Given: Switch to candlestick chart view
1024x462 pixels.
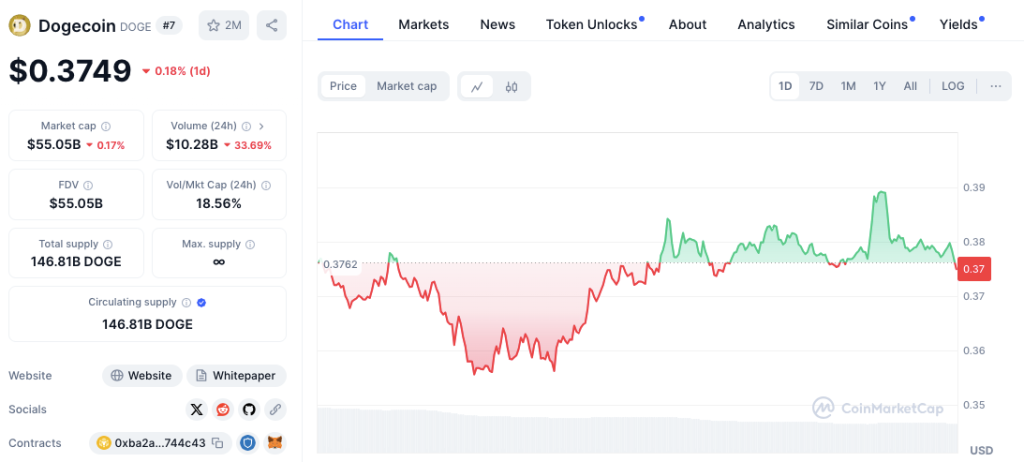Looking at the screenshot, I should click(511, 86).
